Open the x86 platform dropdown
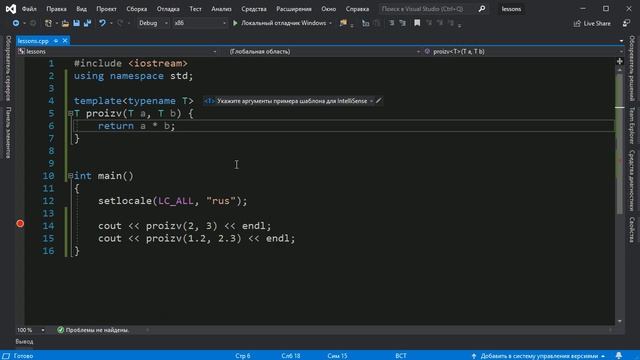This screenshot has height=360, width=640. pos(200,23)
